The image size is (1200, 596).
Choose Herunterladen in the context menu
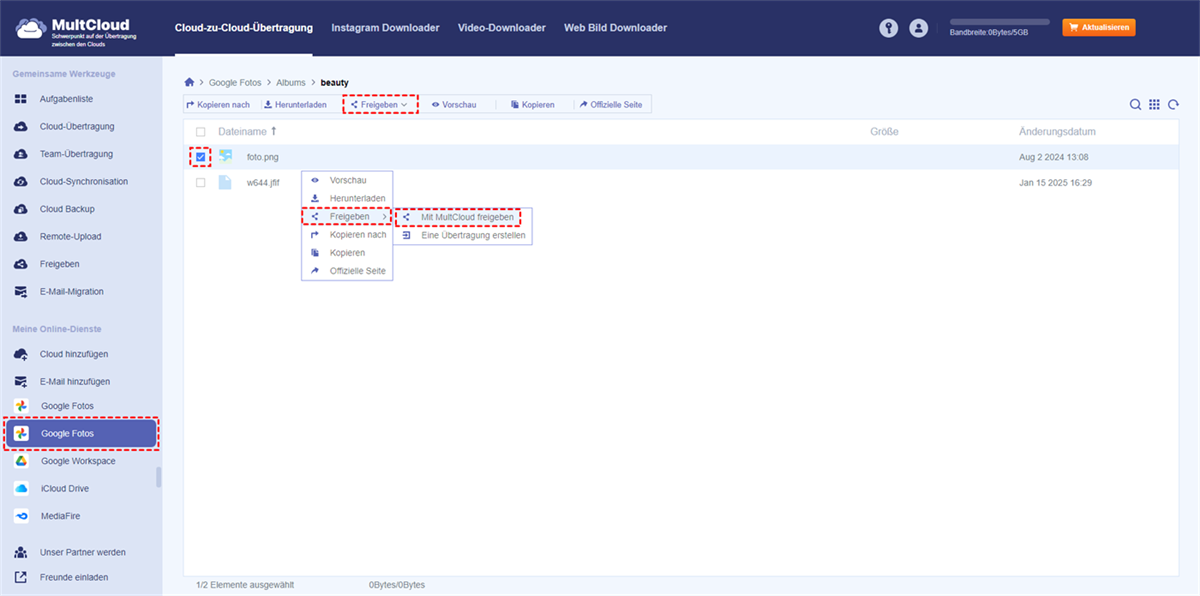click(x=347, y=198)
